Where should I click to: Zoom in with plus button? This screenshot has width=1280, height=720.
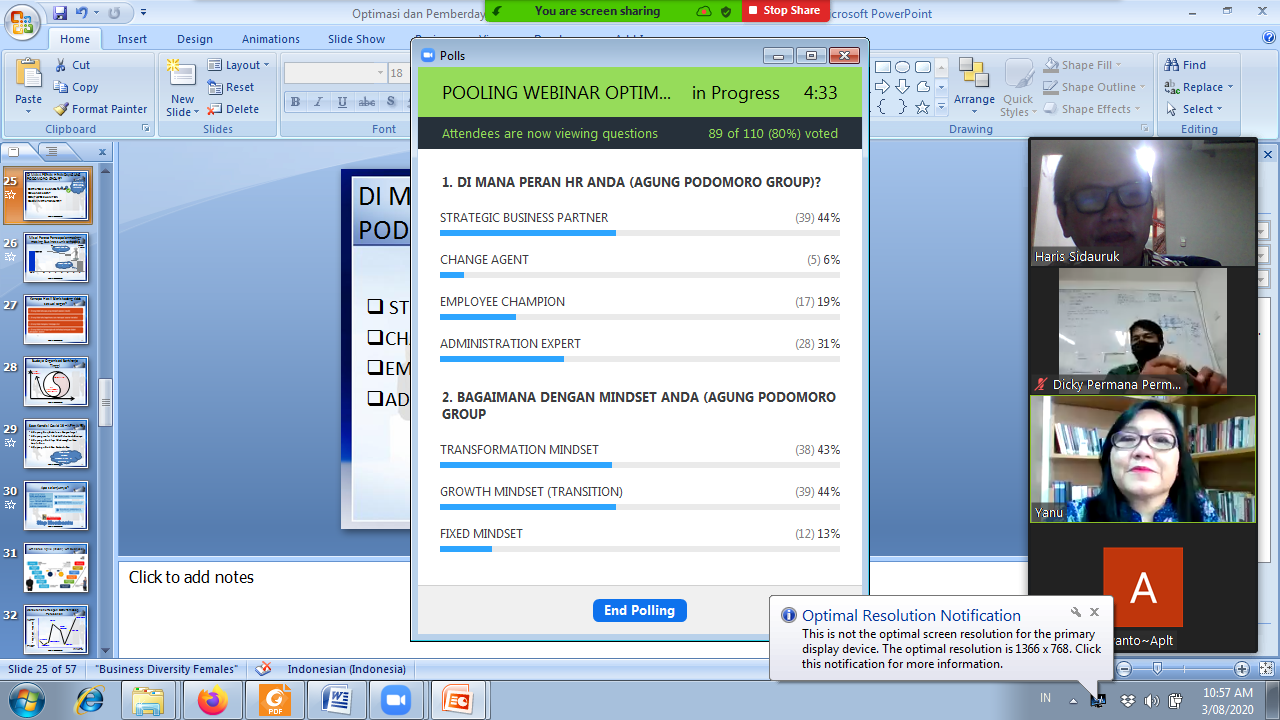[1242, 669]
